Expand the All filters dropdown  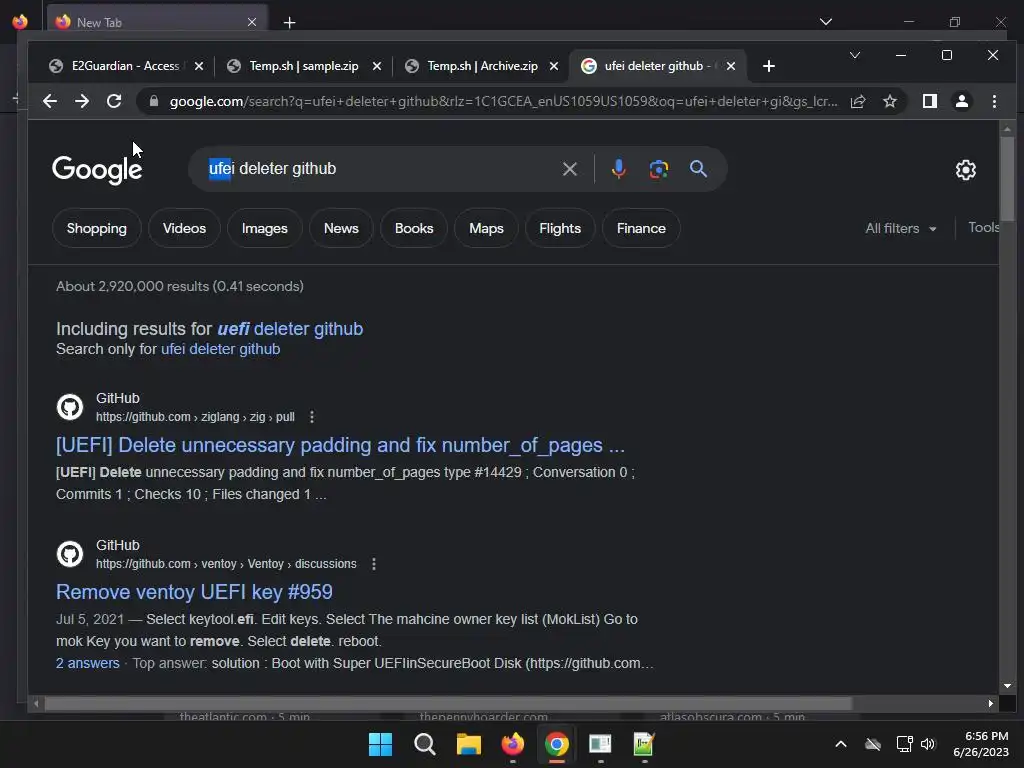901,229
